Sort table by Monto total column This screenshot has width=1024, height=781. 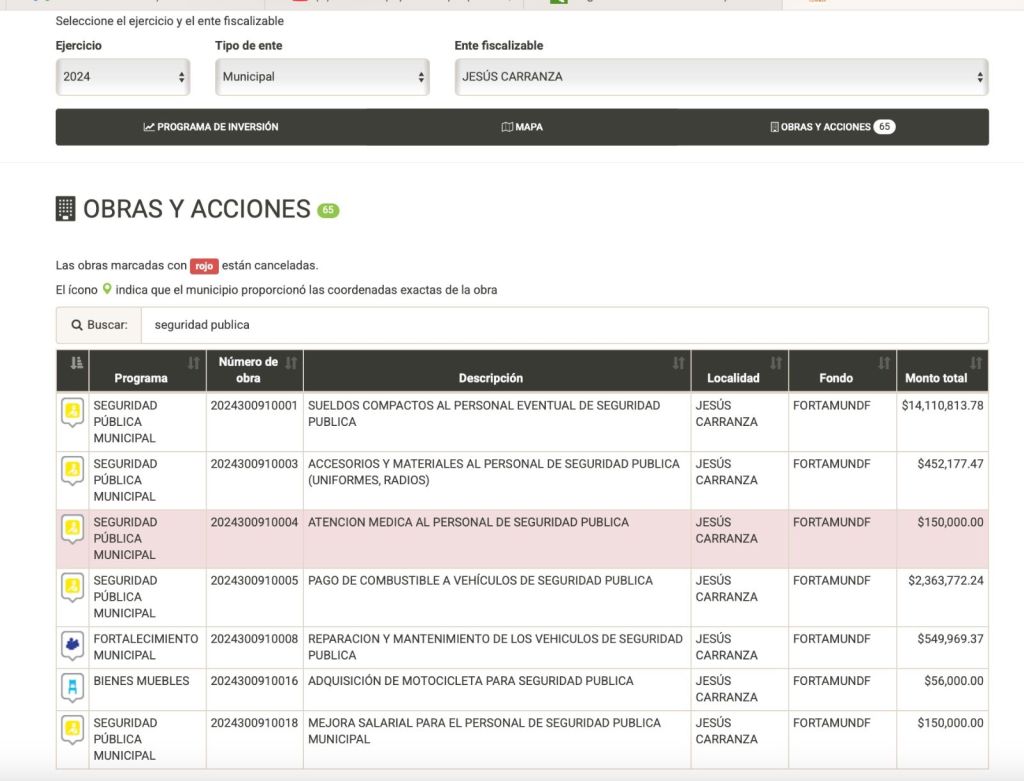pos(941,370)
